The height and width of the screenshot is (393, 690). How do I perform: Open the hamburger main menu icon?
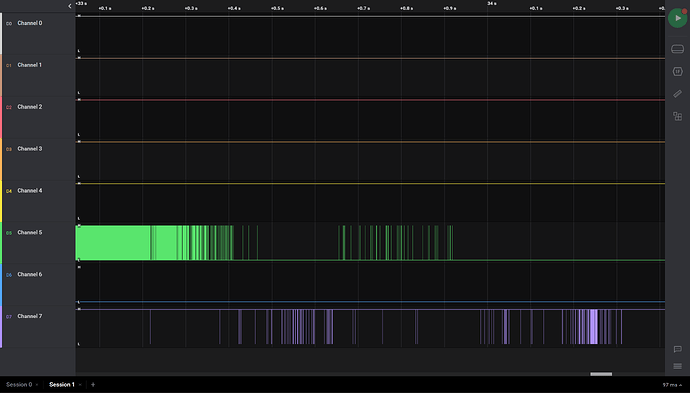[x=677, y=366]
